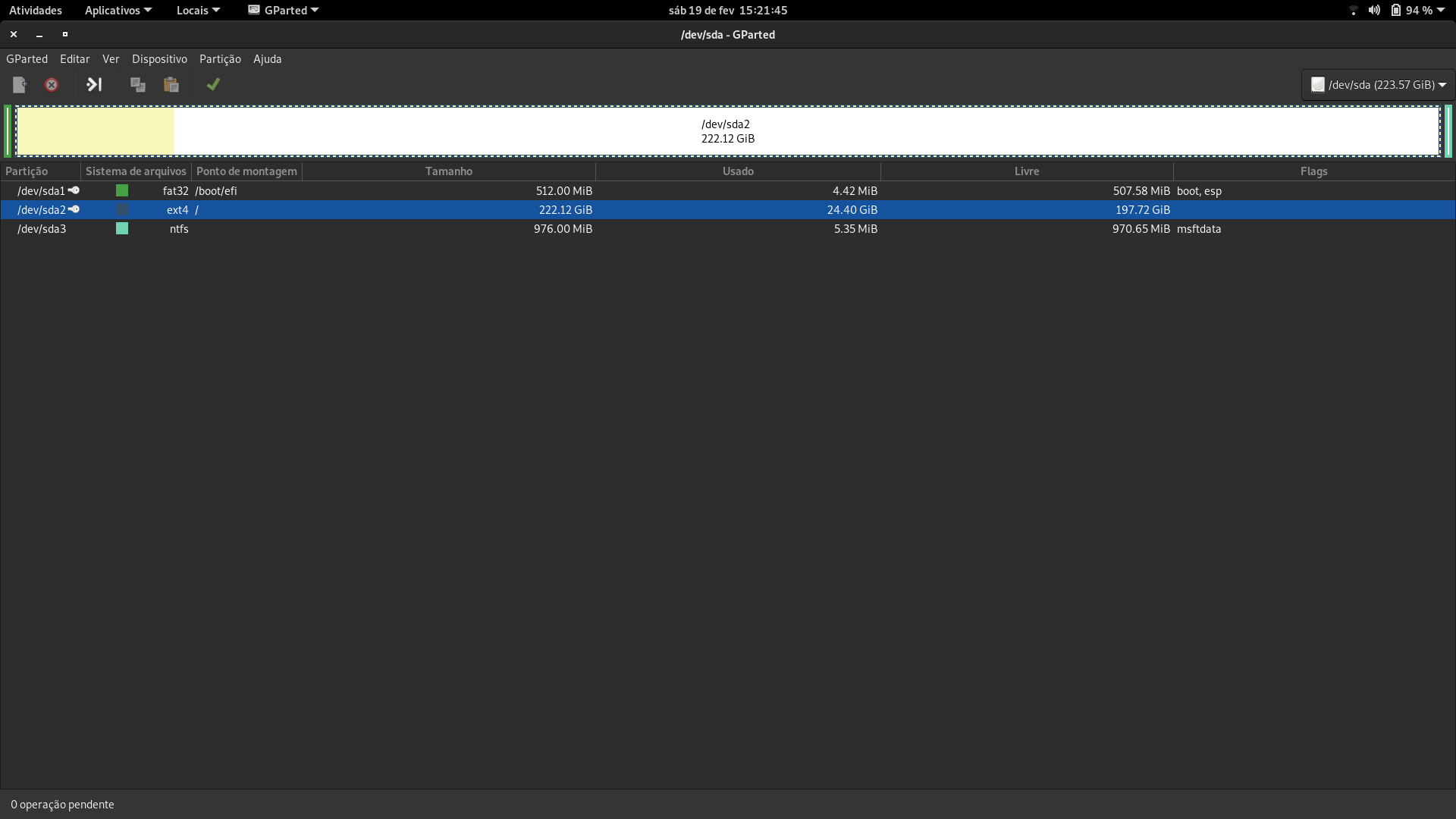Click the Flags column header
The height and width of the screenshot is (819, 1456).
click(1313, 171)
